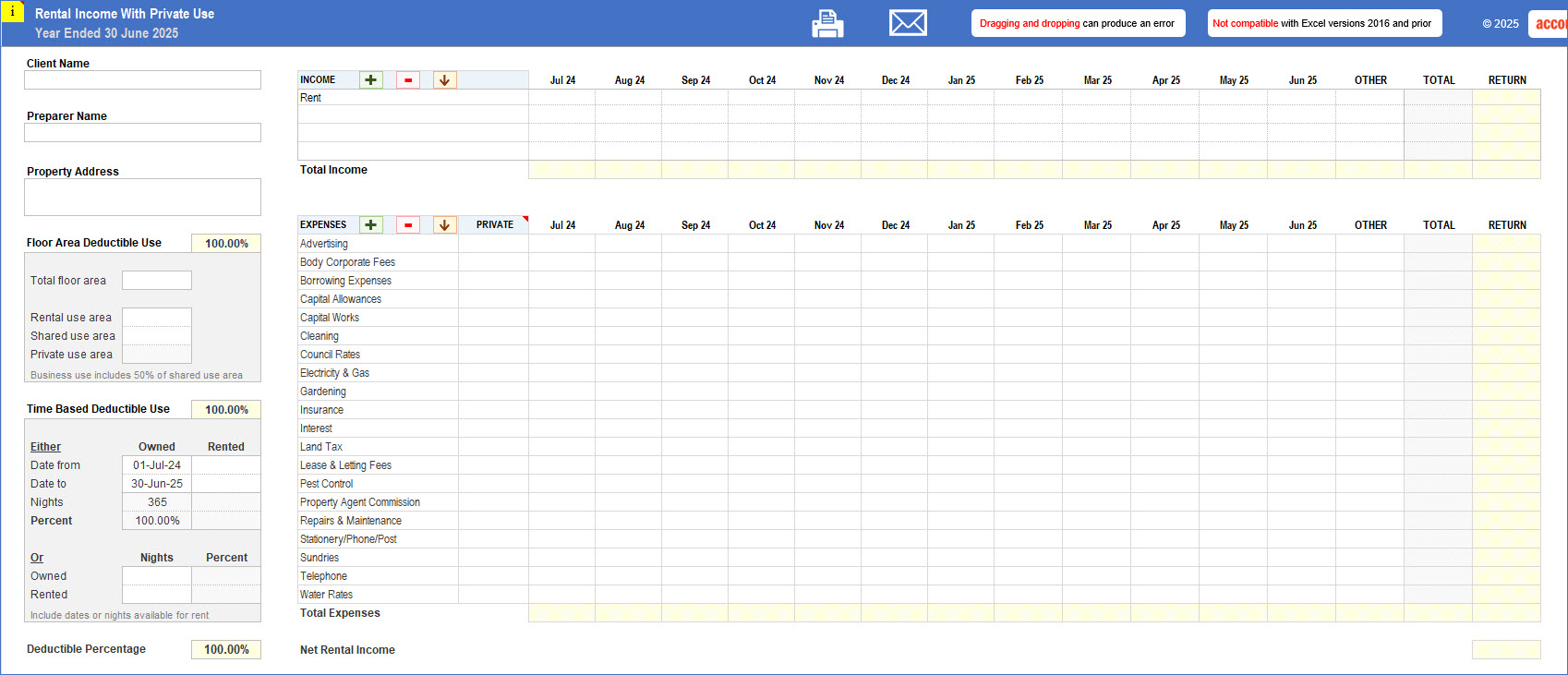
Task: Select the Insurance expense label
Action: pyautogui.click(x=321, y=410)
